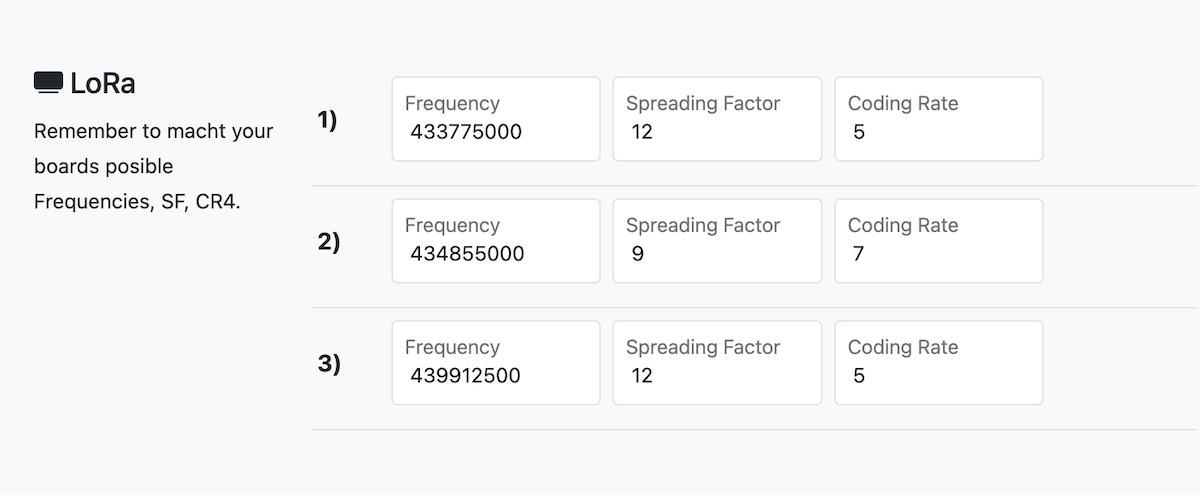Edit Coding Rate field in row 1
The height and width of the screenshot is (495, 1200).
click(938, 131)
